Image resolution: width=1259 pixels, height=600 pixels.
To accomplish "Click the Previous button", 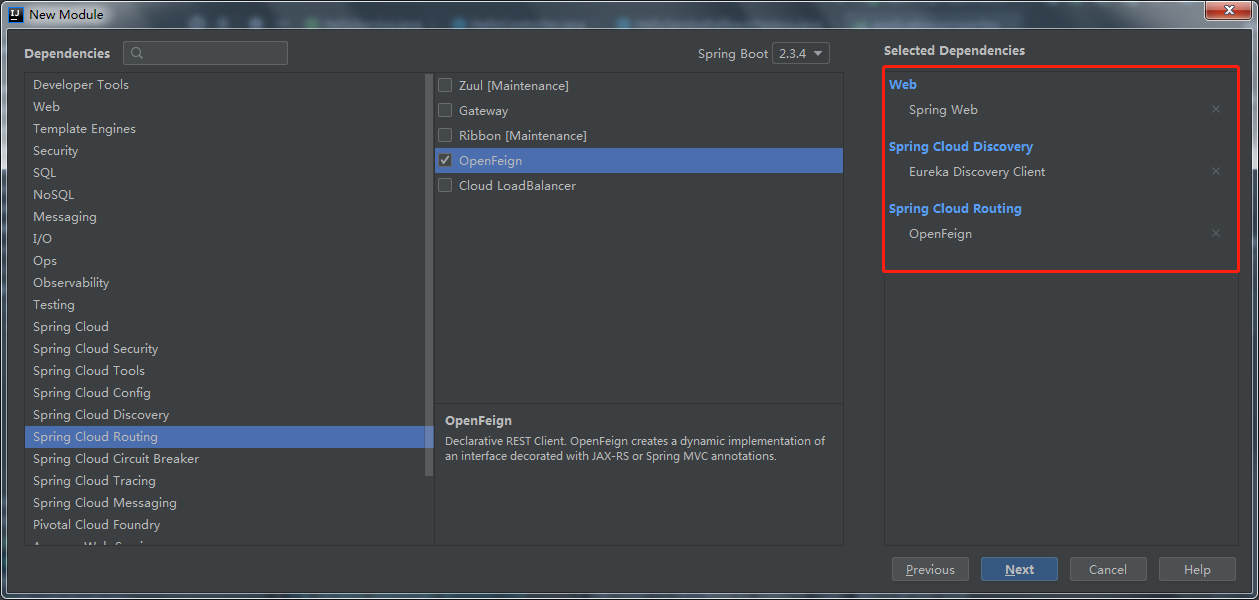I will pos(930,570).
